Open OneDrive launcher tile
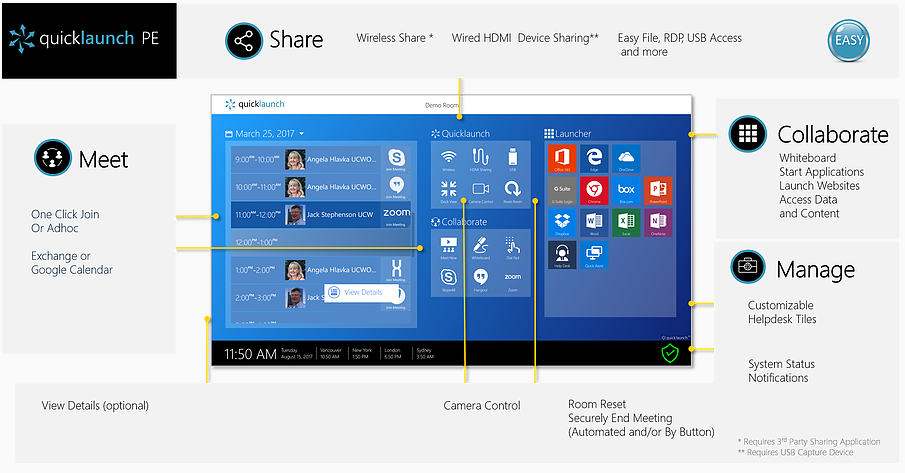The height and width of the screenshot is (473, 905). click(626, 159)
